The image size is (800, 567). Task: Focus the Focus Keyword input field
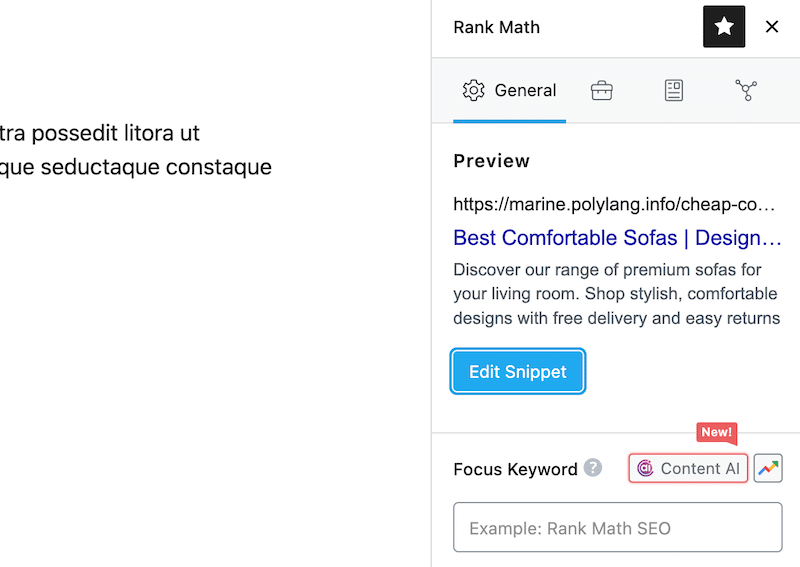pyautogui.click(x=617, y=527)
